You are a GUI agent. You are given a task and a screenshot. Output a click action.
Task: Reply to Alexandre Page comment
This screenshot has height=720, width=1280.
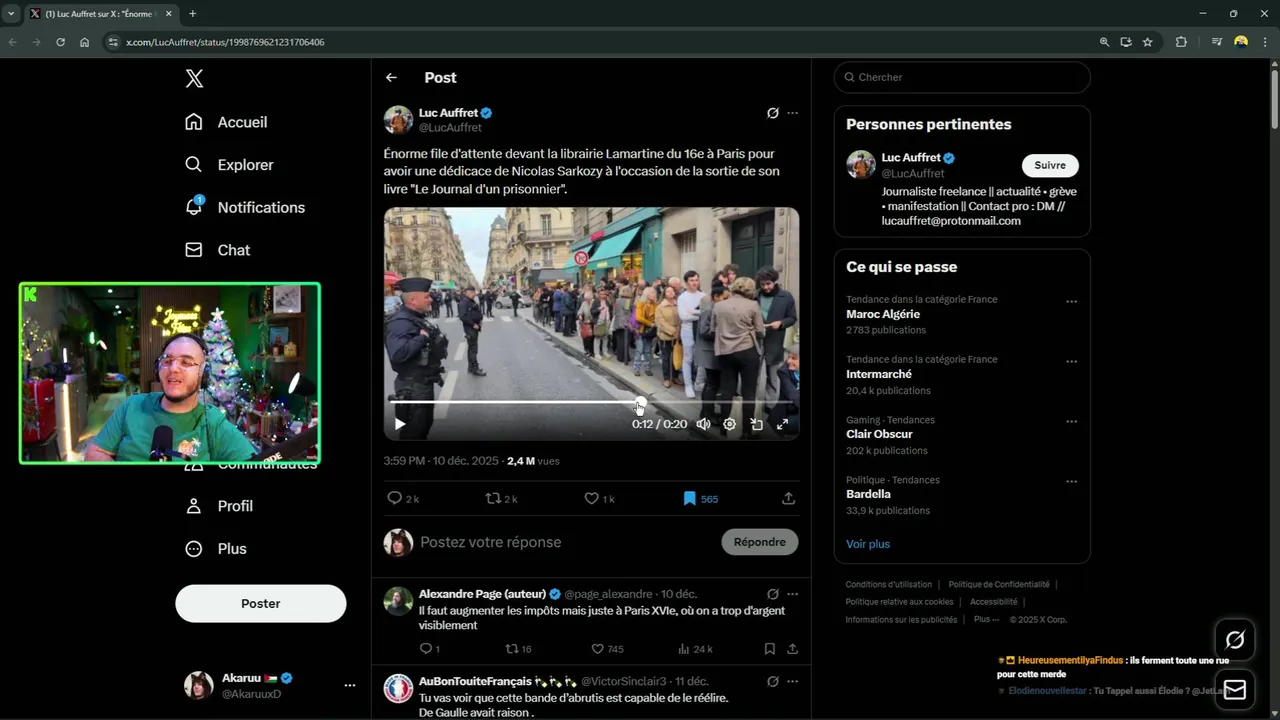pyautogui.click(x=425, y=649)
